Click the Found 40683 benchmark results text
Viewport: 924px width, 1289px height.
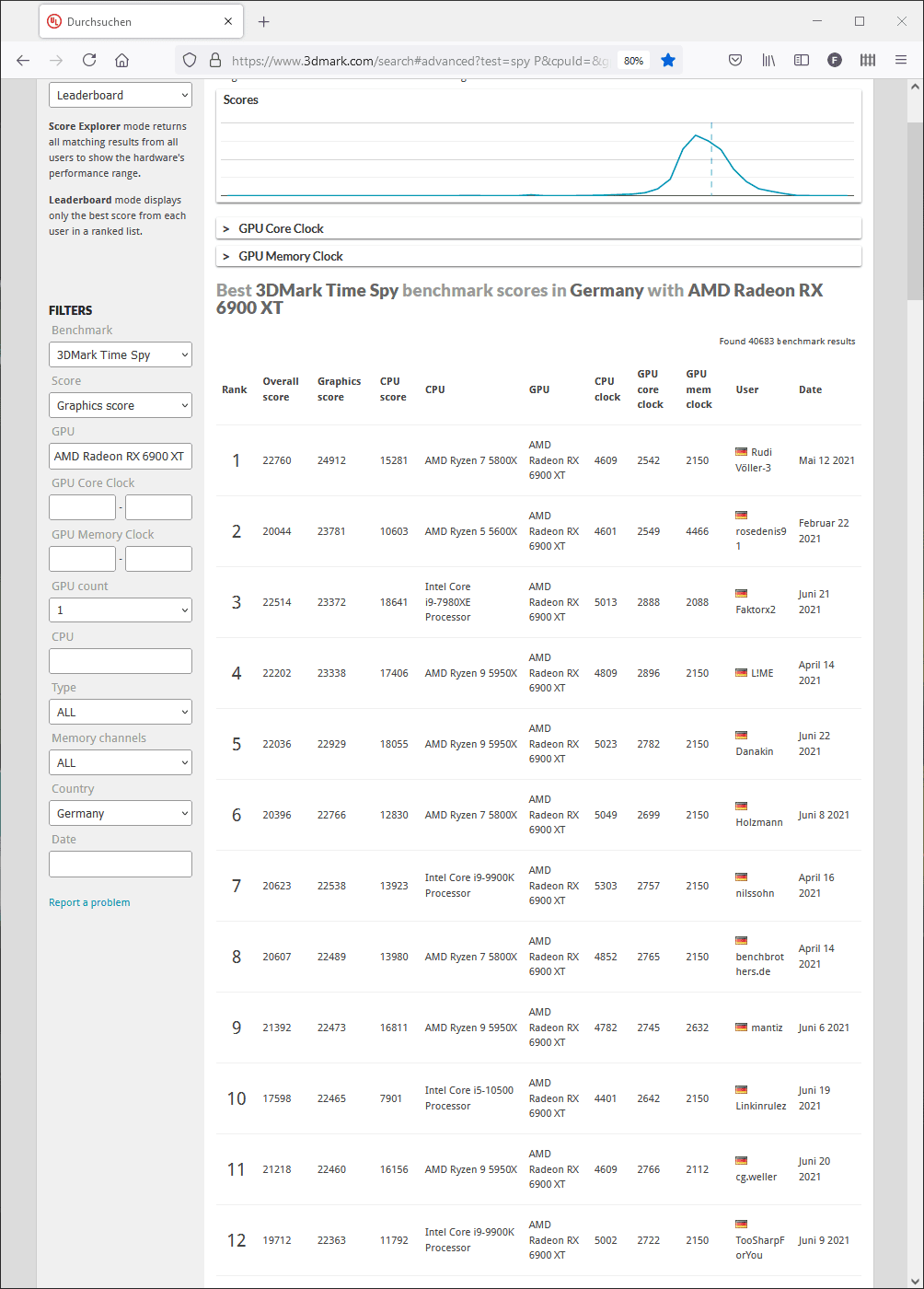pyautogui.click(x=787, y=342)
